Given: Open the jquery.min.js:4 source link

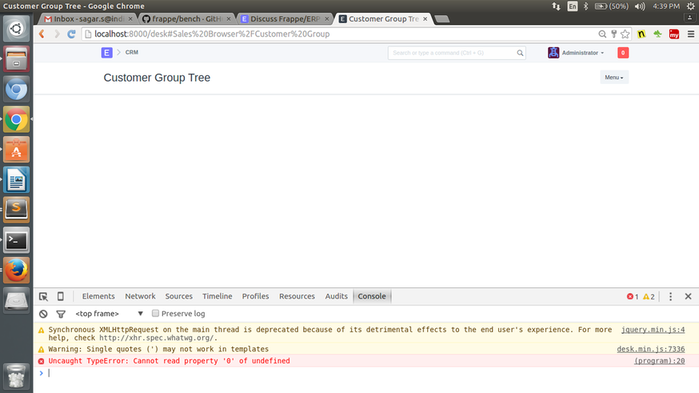Looking at the screenshot, I should (x=653, y=330).
